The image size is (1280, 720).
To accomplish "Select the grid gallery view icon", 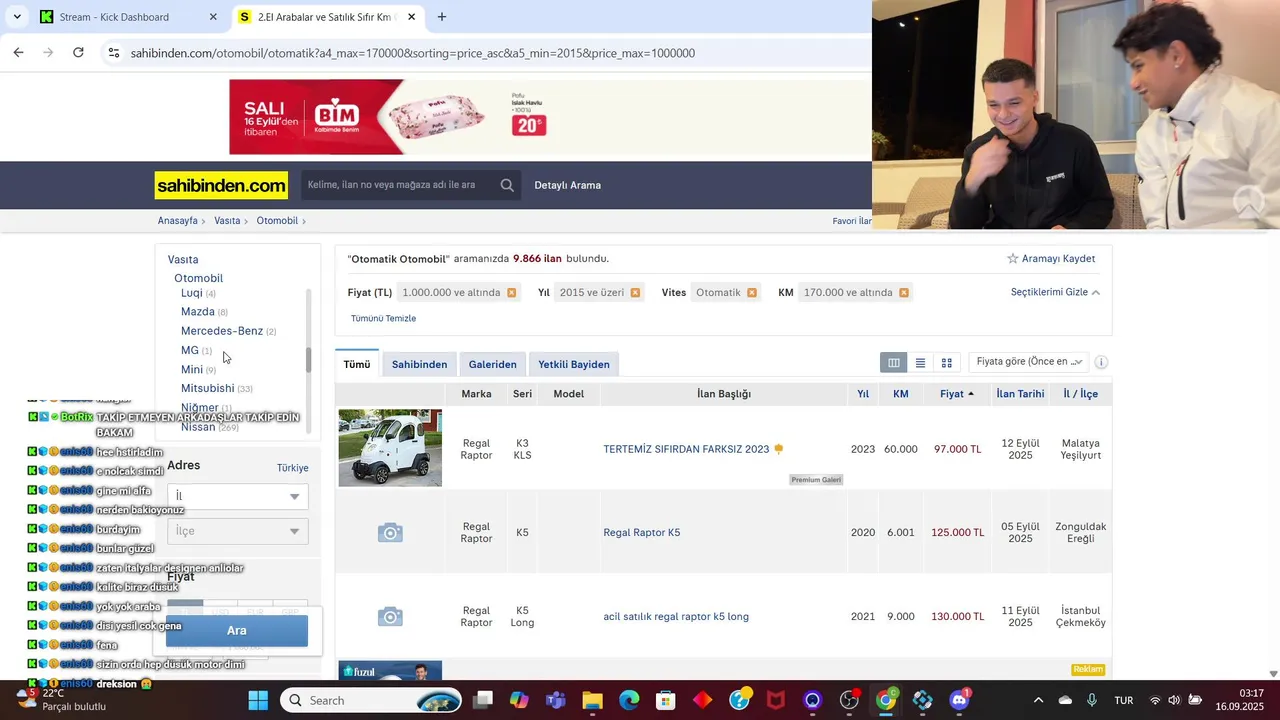I will tap(946, 362).
